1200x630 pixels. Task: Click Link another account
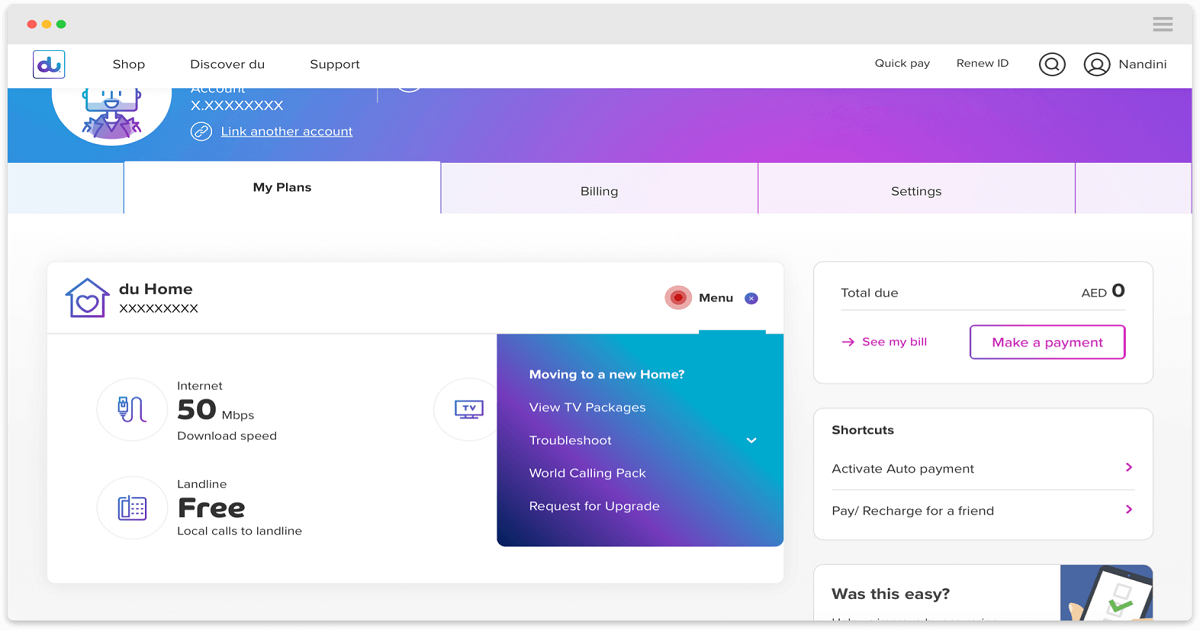287,131
